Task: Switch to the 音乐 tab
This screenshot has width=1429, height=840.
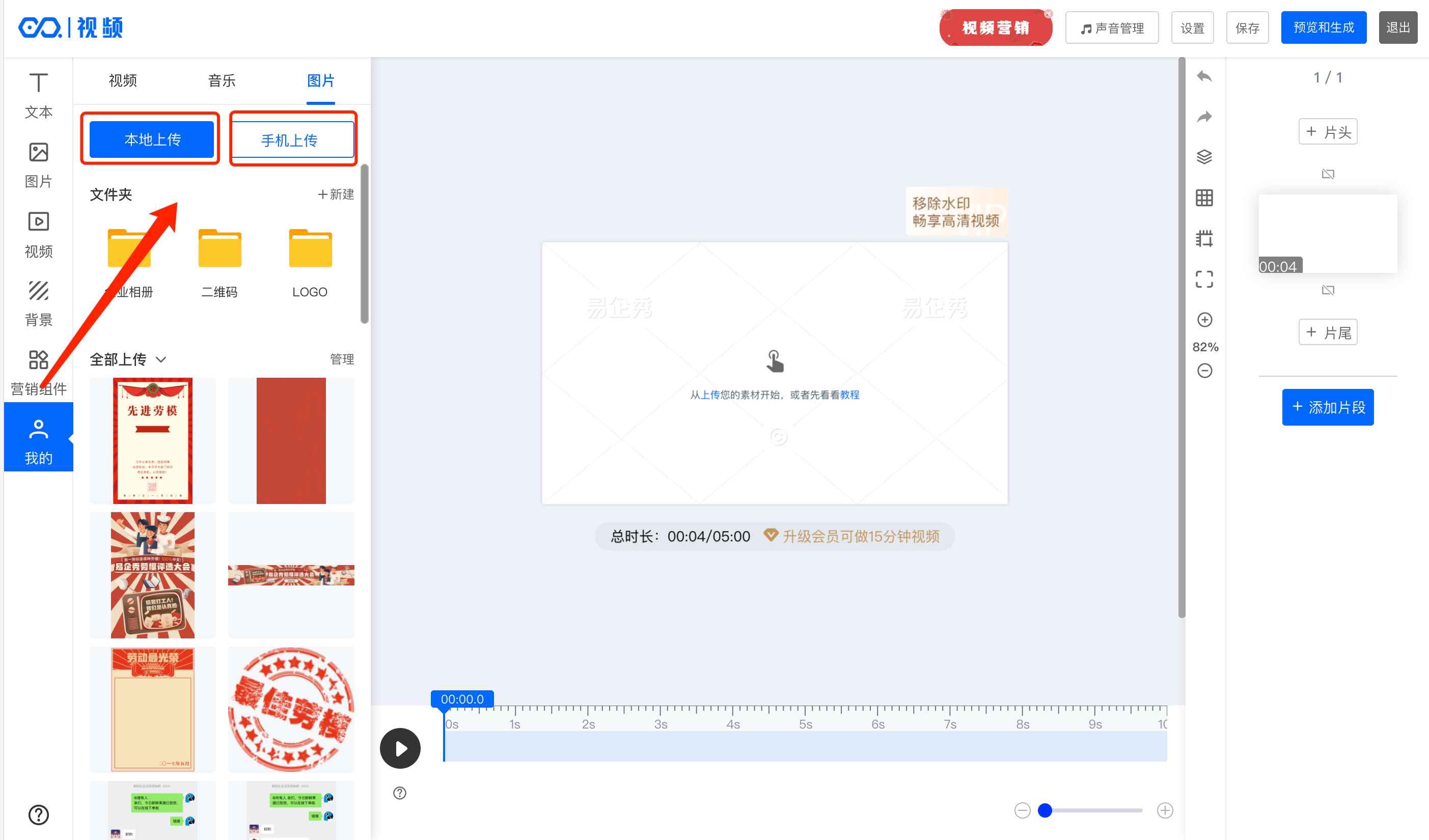Action: tap(222, 80)
